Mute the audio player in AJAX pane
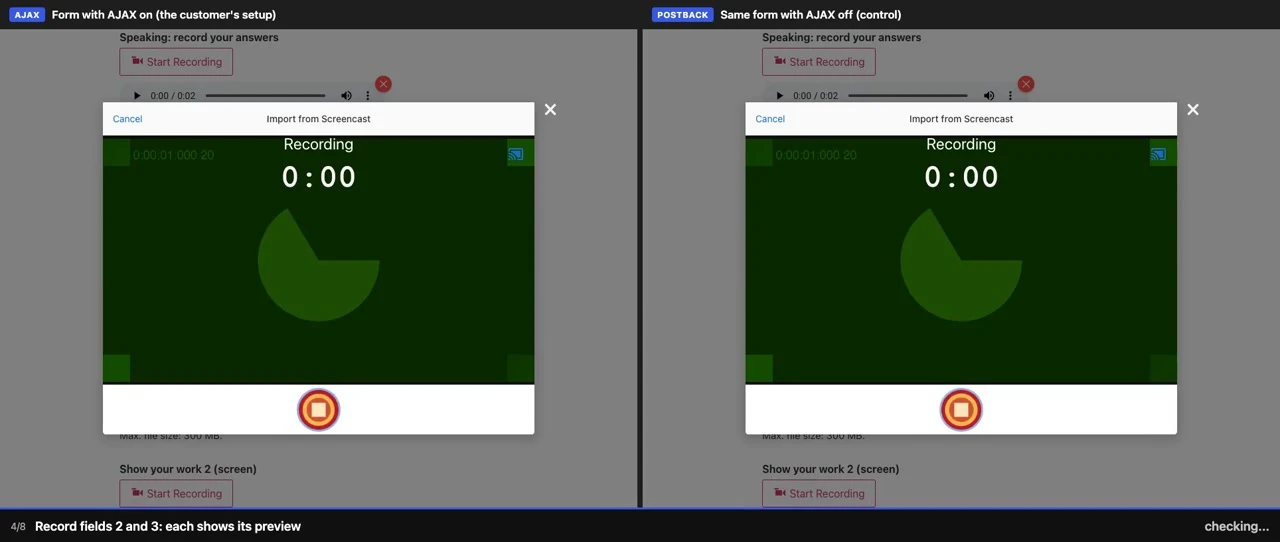Viewport: 1280px width, 542px height. coord(346,96)
